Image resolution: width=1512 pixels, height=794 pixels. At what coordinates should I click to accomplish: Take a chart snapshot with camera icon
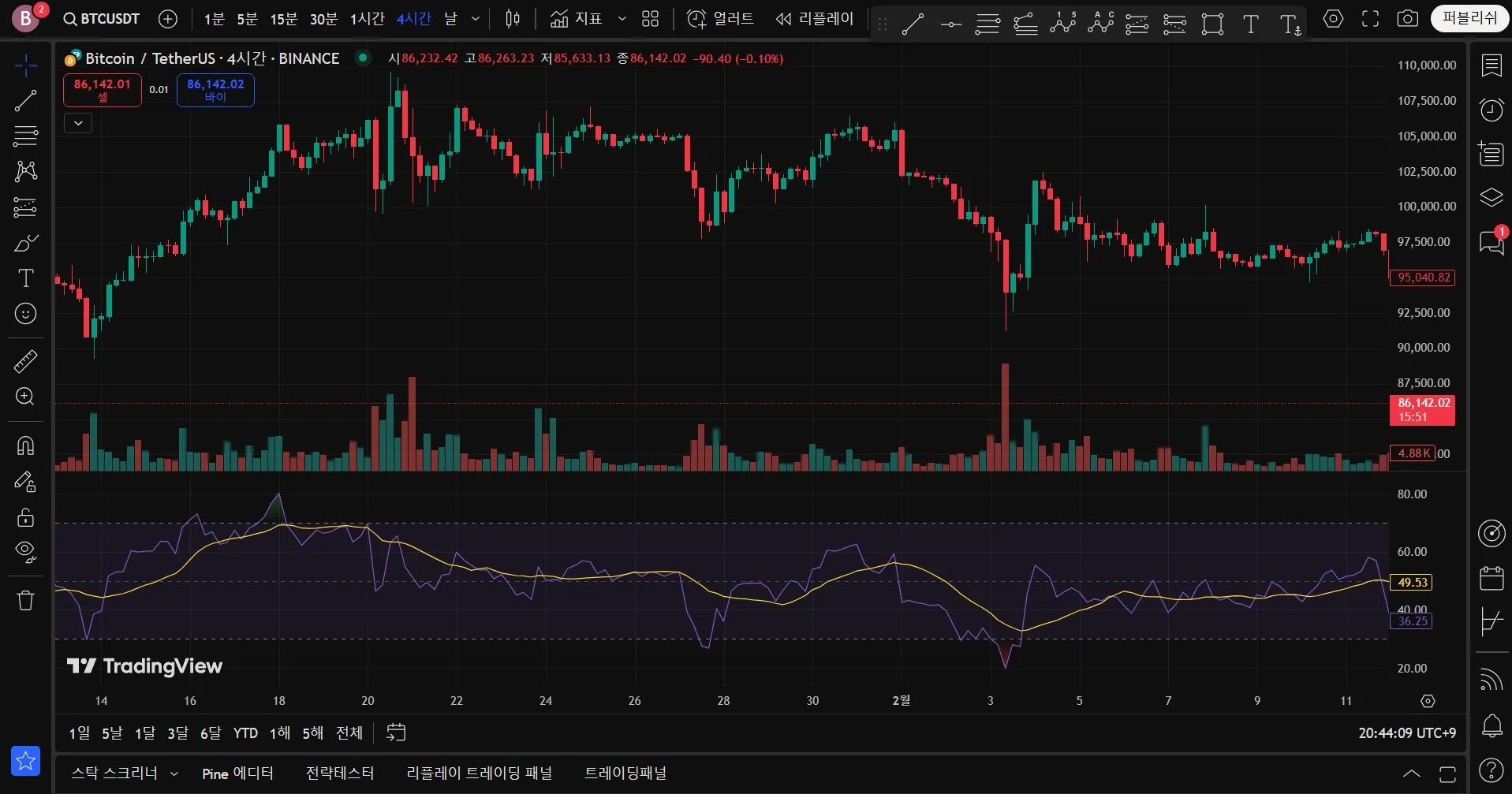(1407, 19)
